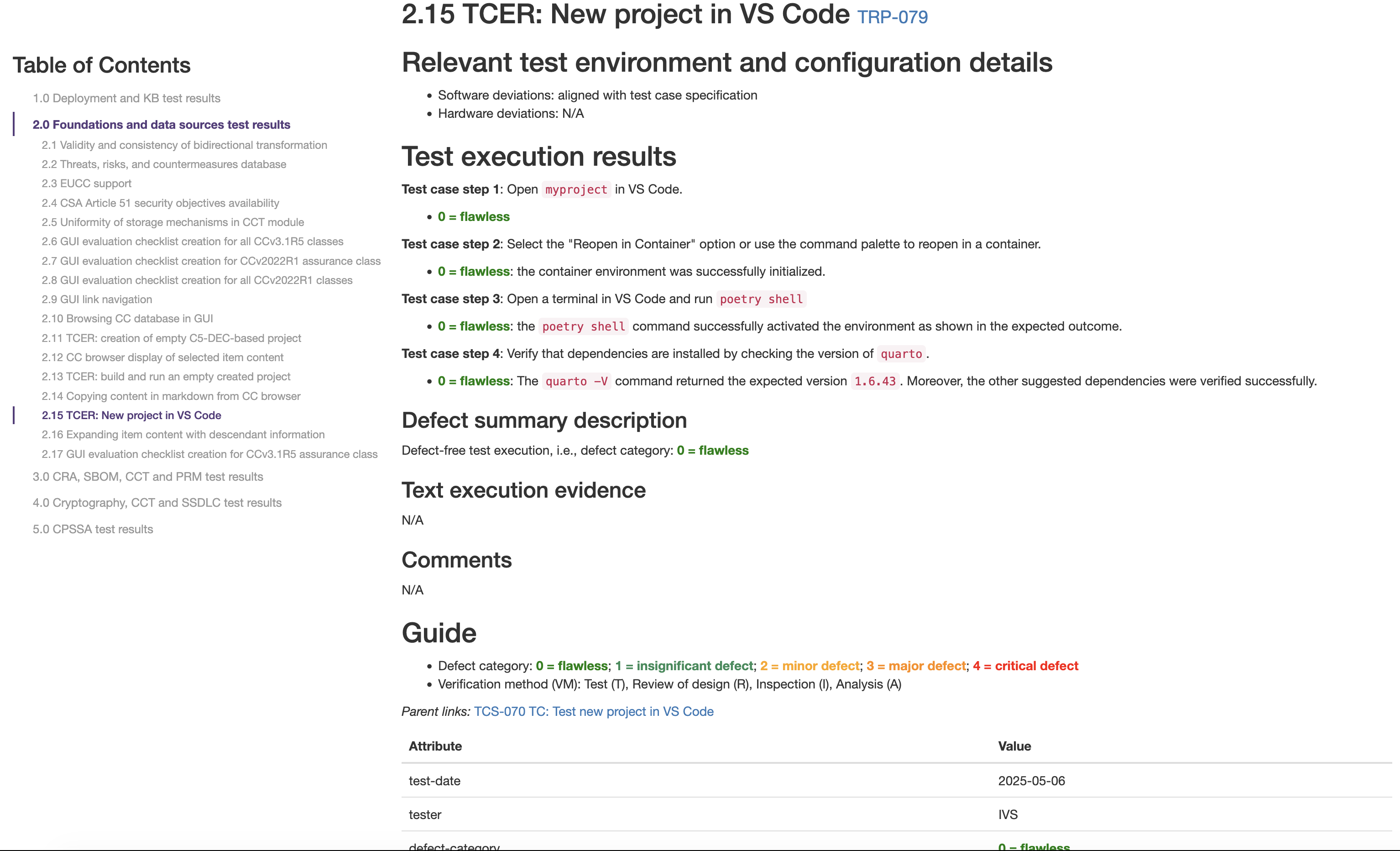Select the test-date attribute row
Screen dimensions: 1400x851
pyautogui.click(x=435, y=781)
